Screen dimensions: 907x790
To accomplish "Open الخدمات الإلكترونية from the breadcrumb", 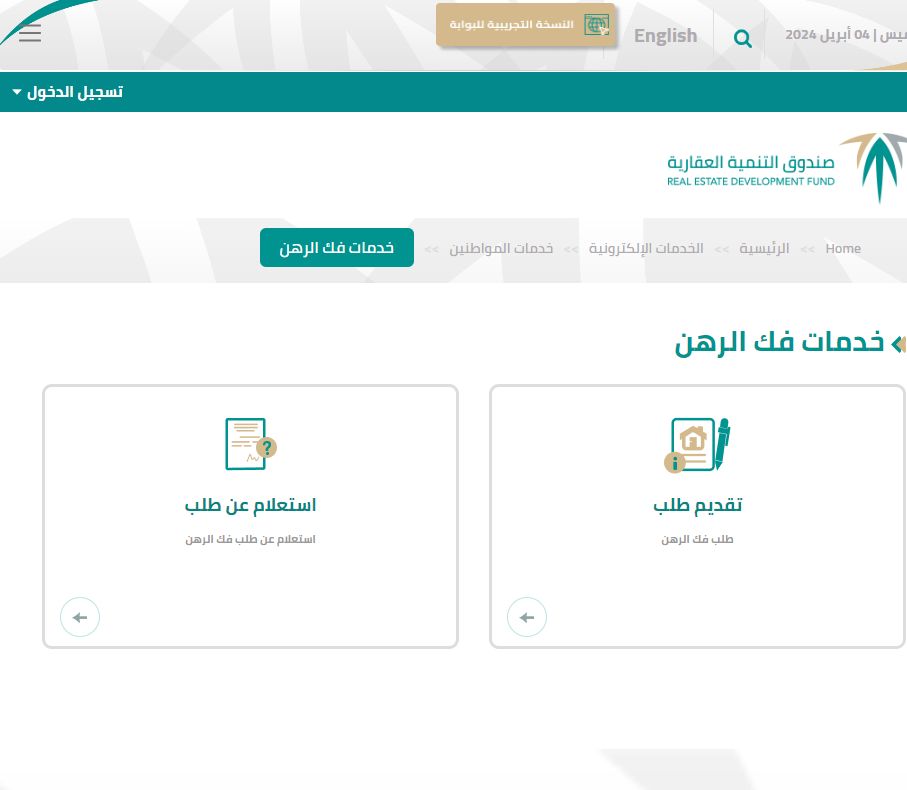I will [x=646, y=248].
